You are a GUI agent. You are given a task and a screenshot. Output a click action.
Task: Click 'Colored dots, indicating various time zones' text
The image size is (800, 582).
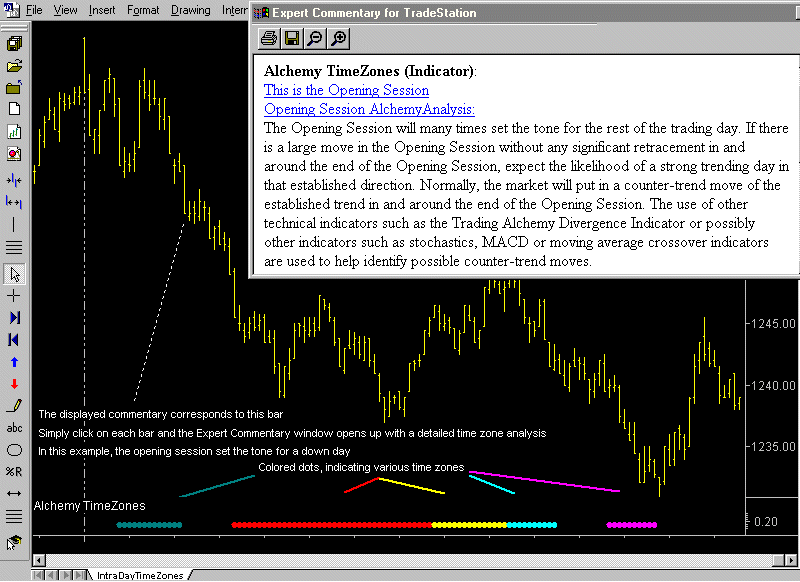361,467
